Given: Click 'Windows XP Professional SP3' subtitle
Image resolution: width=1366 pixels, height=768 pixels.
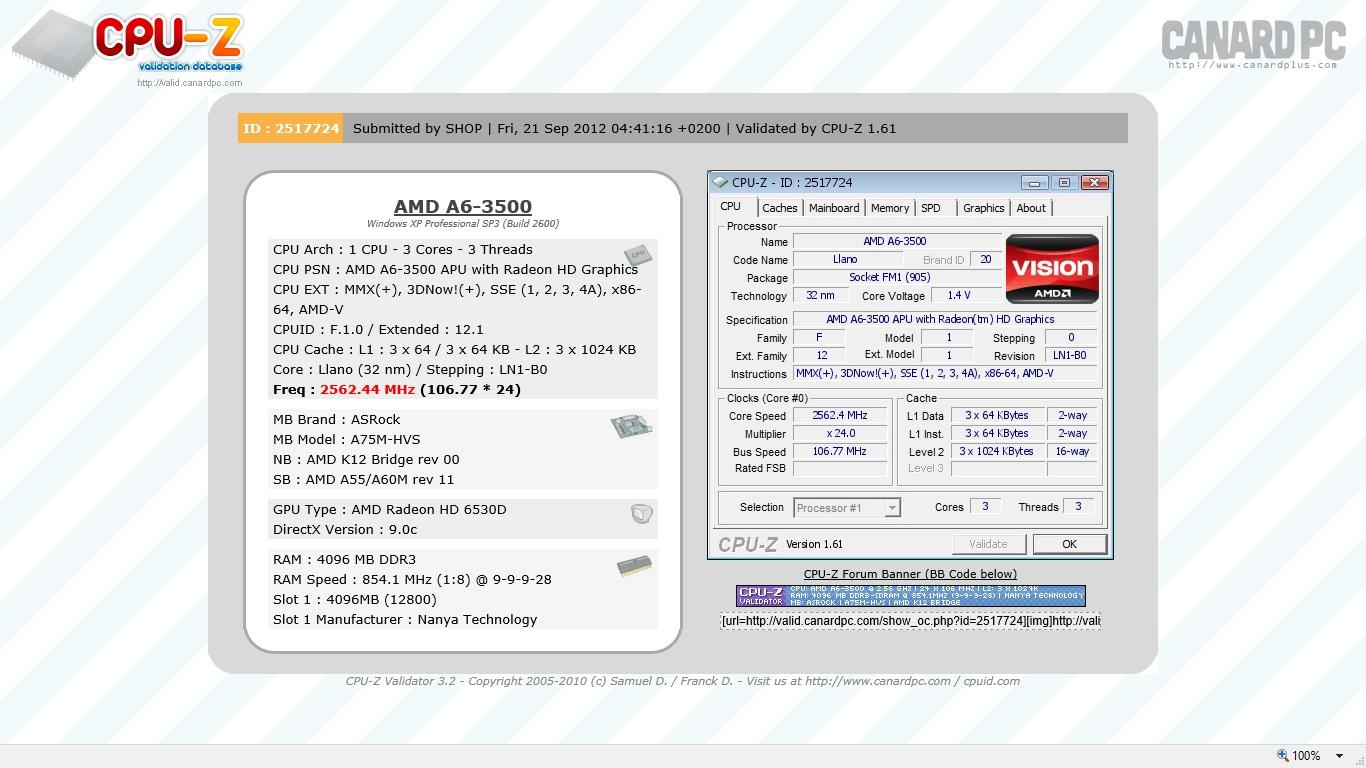Looking at the screenshot, I should pyautogui.click(x=463, y=224).
